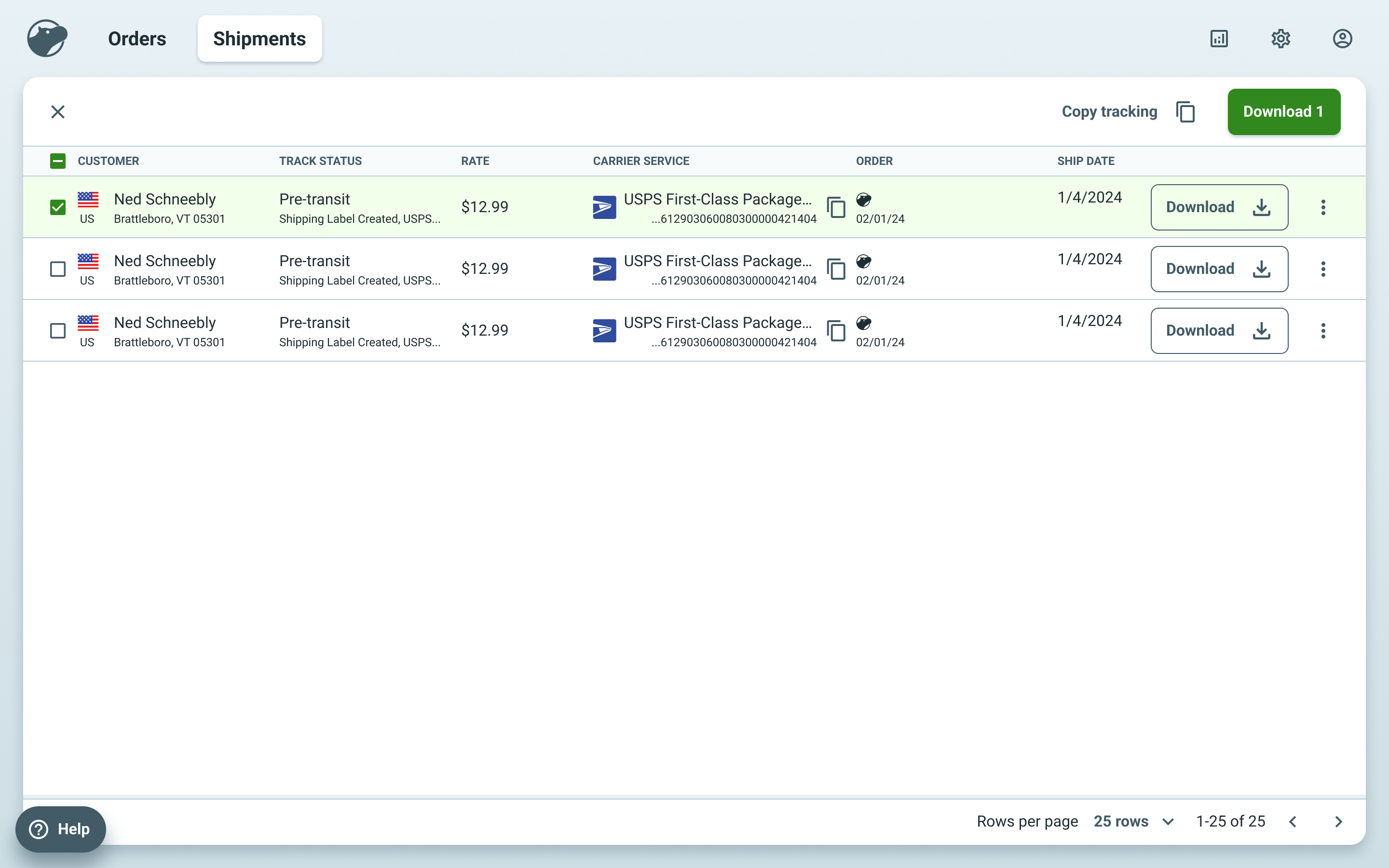Image resolution: width=1389 pixels, height=868 pixels.
Task: Click tracking number ...421404 in first row
Action: click(734, 219)
